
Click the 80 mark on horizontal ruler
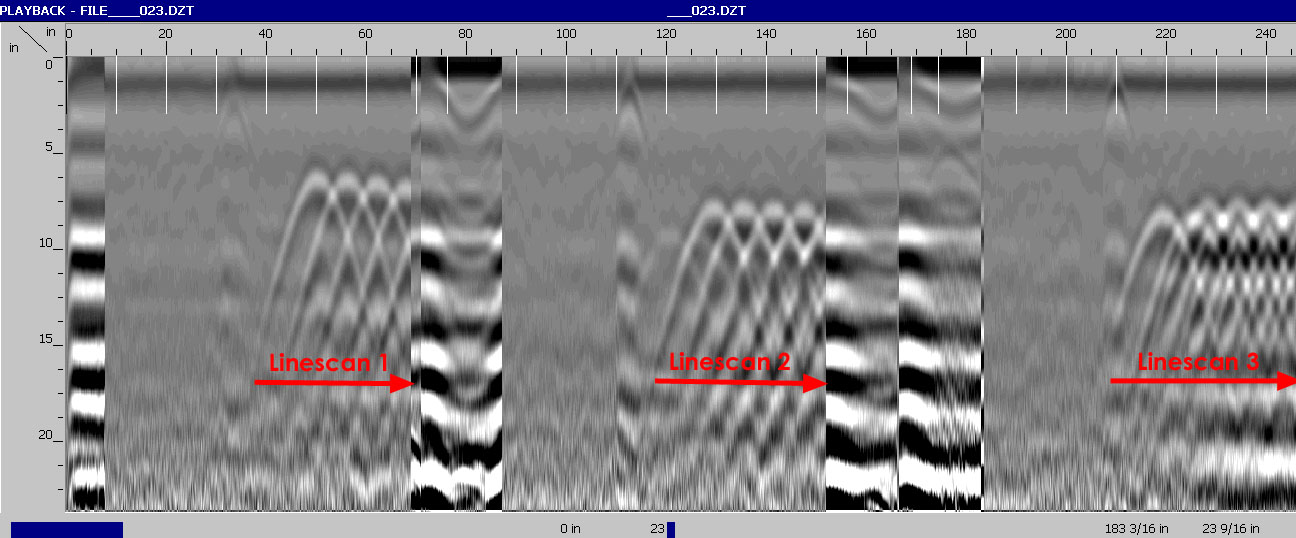click(x=466, y=34)
